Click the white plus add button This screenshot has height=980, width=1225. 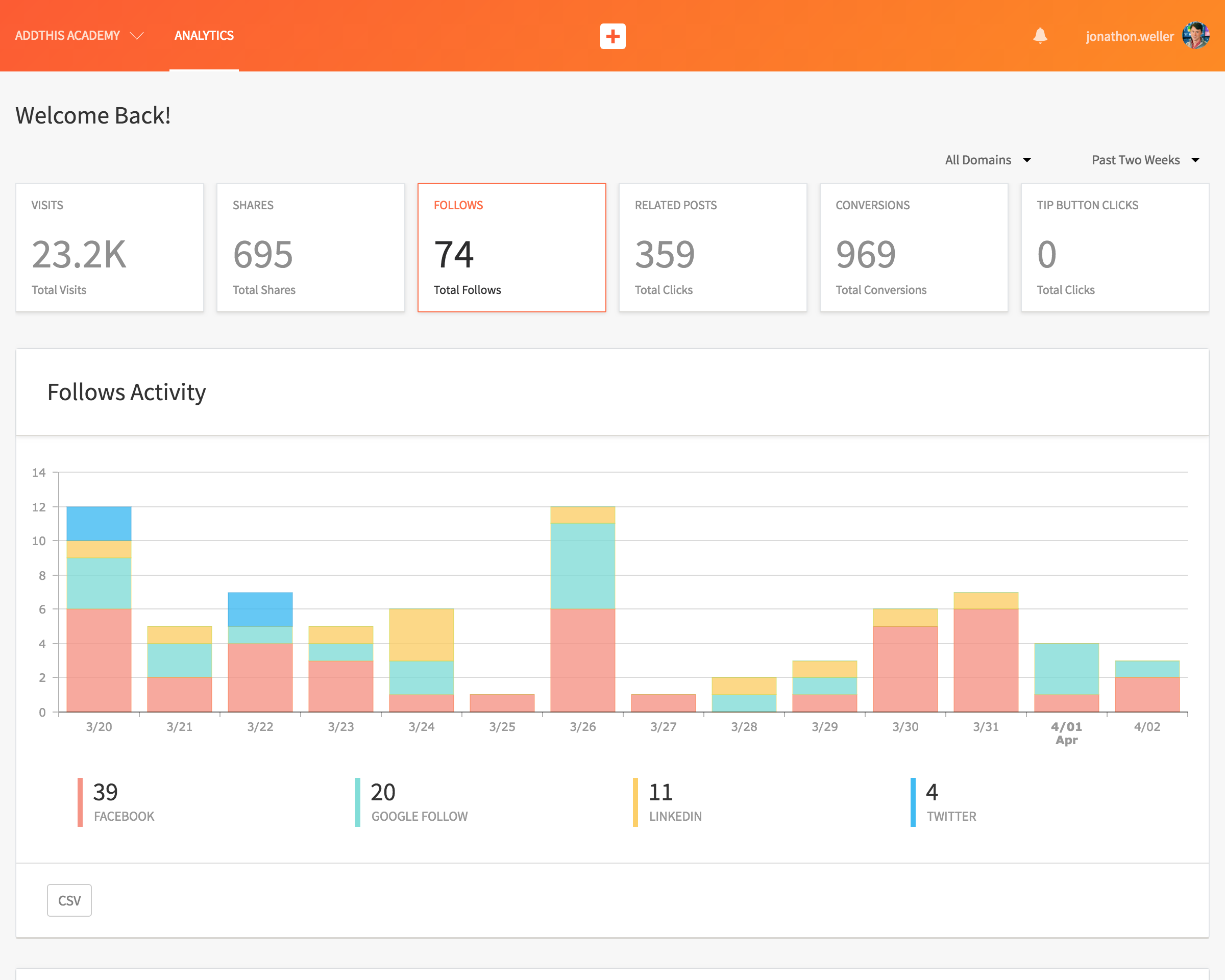coord(612,36)
